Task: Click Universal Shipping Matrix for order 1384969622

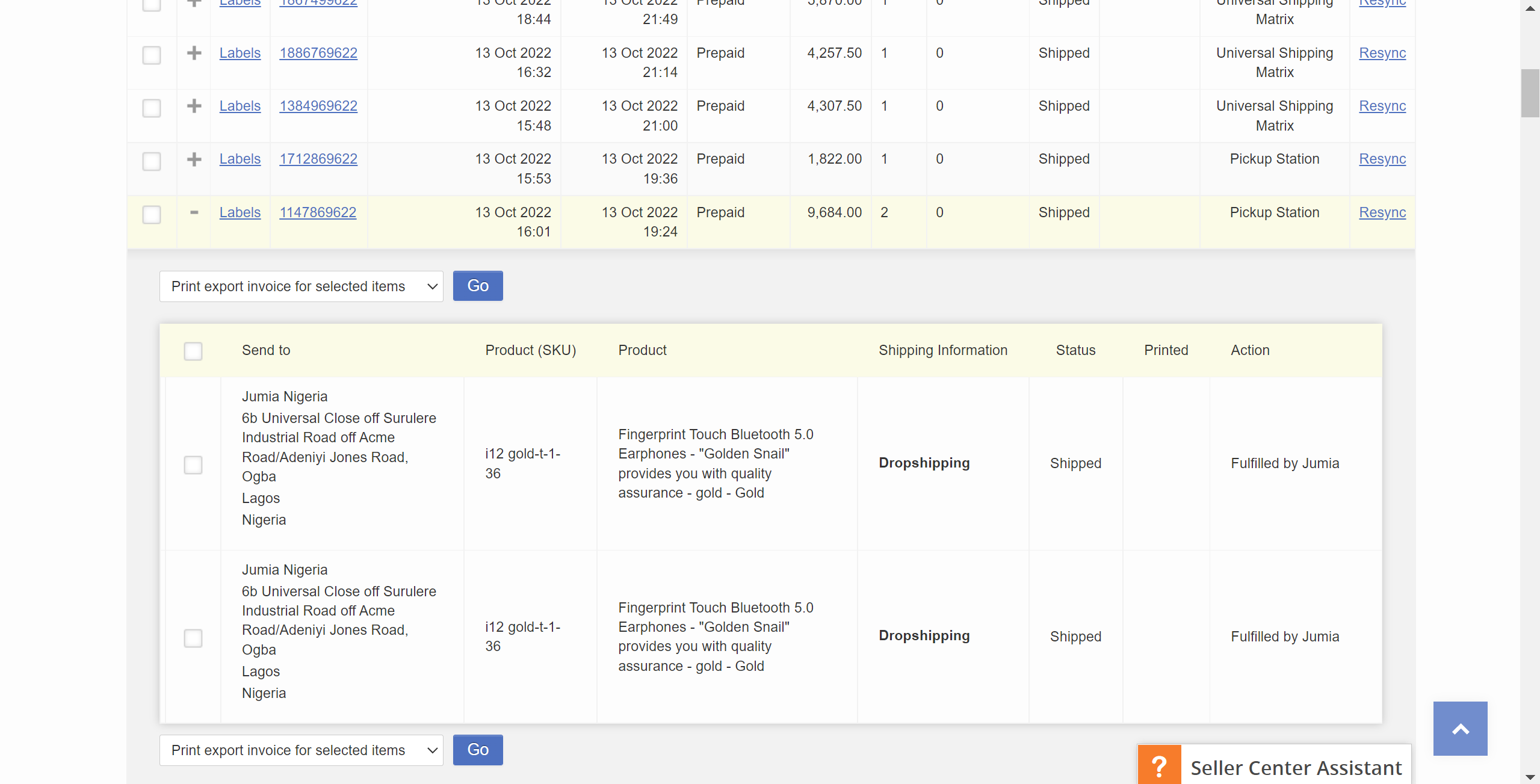Action: pyautogui.click(x=1275, y=116)
